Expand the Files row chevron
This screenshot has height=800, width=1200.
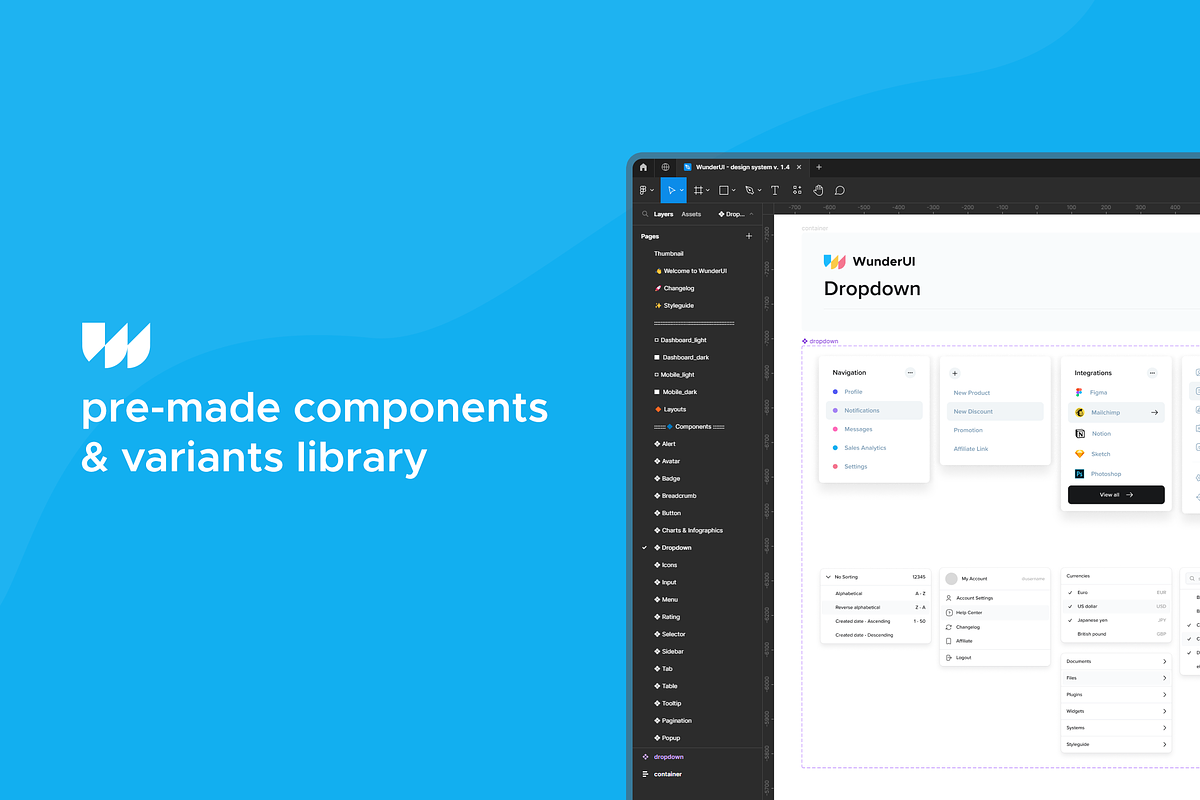(1164, 678)
